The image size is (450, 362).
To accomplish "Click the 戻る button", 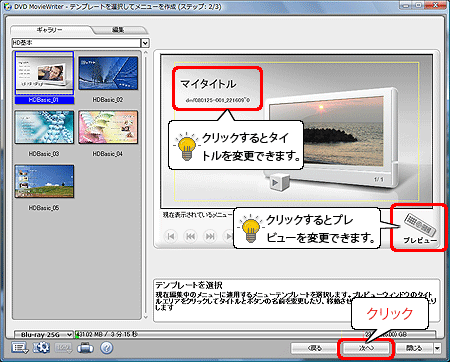I will click(314, 348).
